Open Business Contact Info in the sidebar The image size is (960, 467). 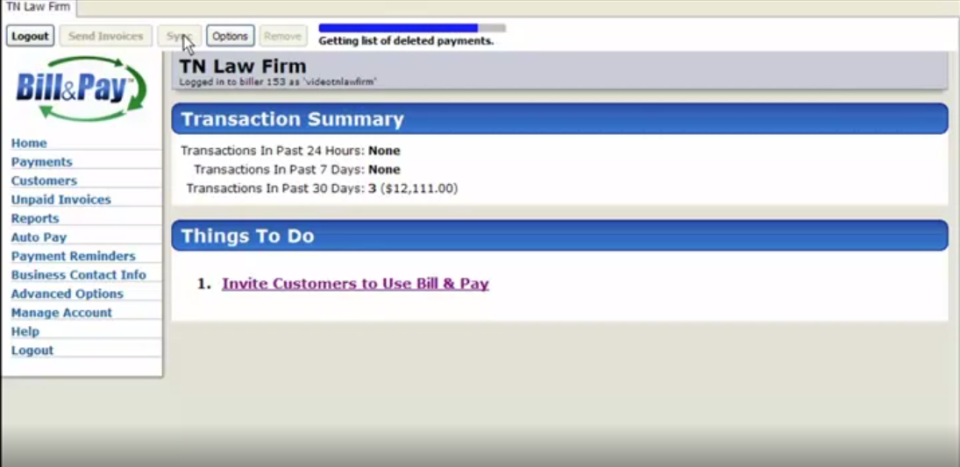click(78, 275)
